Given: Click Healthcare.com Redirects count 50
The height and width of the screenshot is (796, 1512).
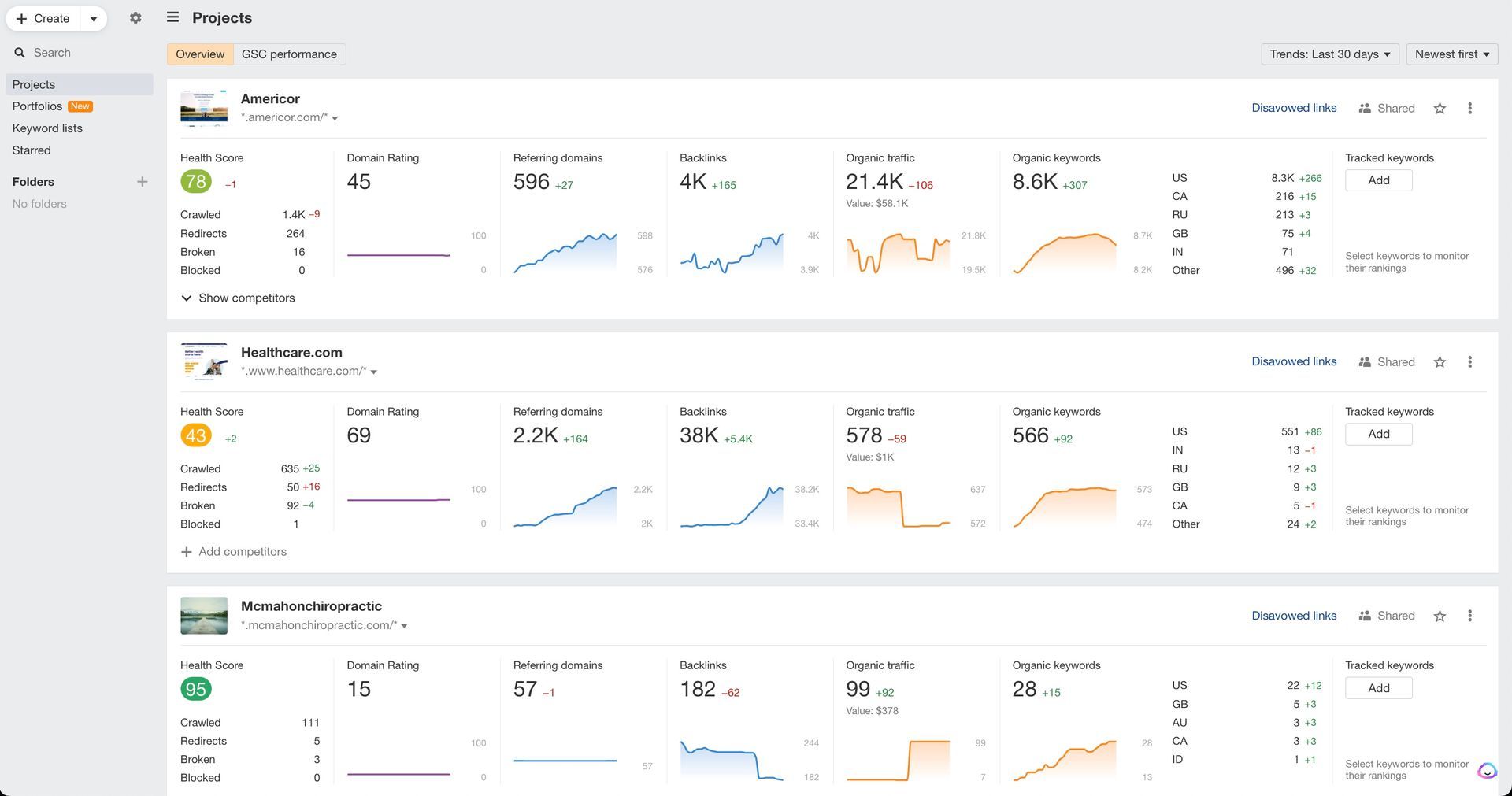Looking at the screenshot, I should pos(293,487).
